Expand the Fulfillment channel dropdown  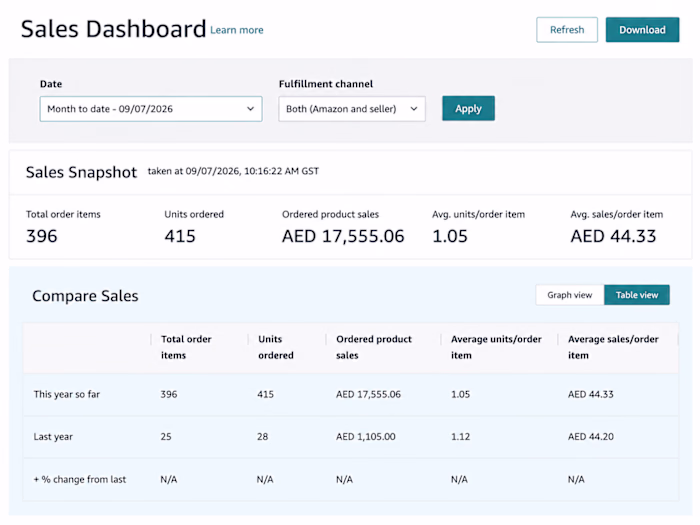coord(352,108)
